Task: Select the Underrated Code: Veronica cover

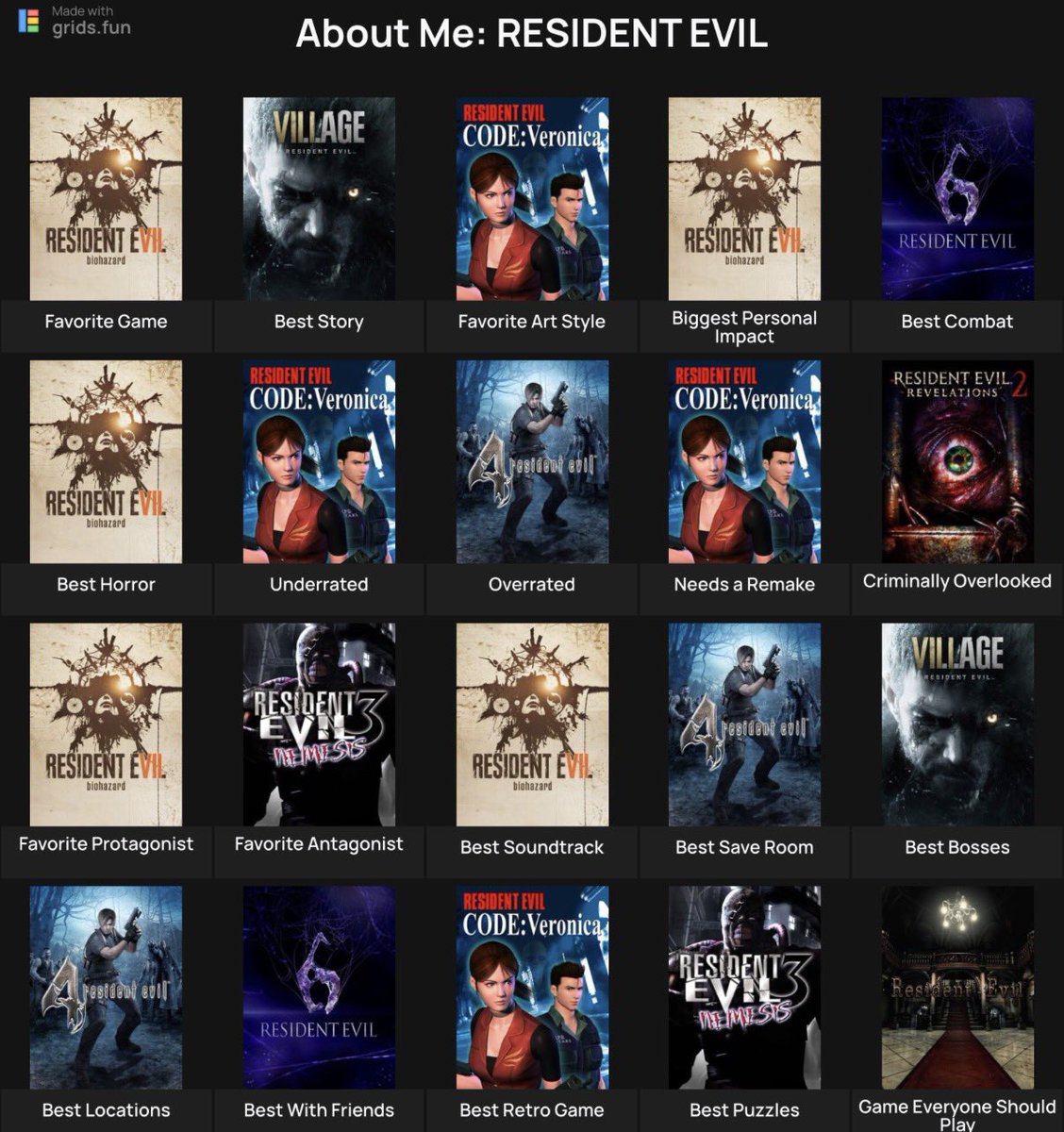Action: [x=319, y=461]
